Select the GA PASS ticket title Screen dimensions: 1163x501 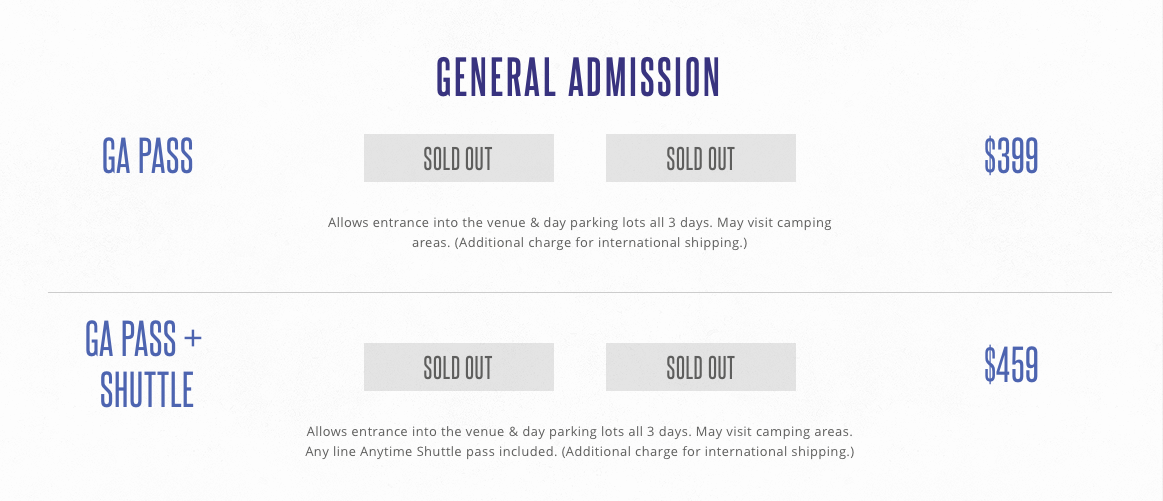click(147, 157)
